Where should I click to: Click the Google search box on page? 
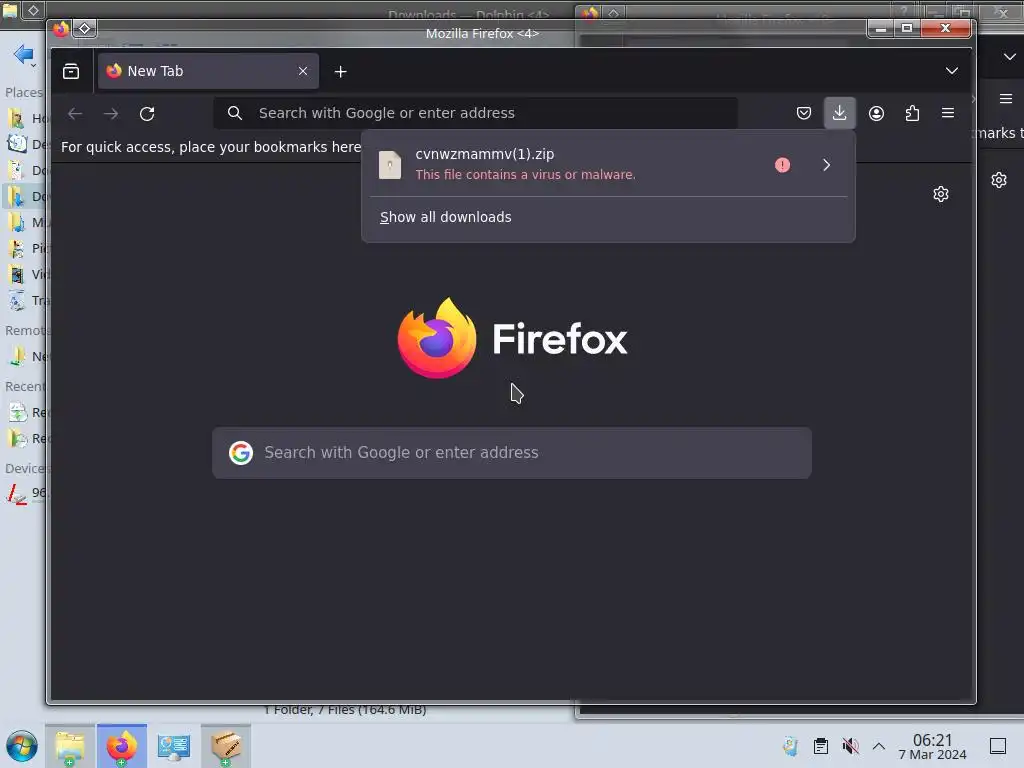coord(512,453)
